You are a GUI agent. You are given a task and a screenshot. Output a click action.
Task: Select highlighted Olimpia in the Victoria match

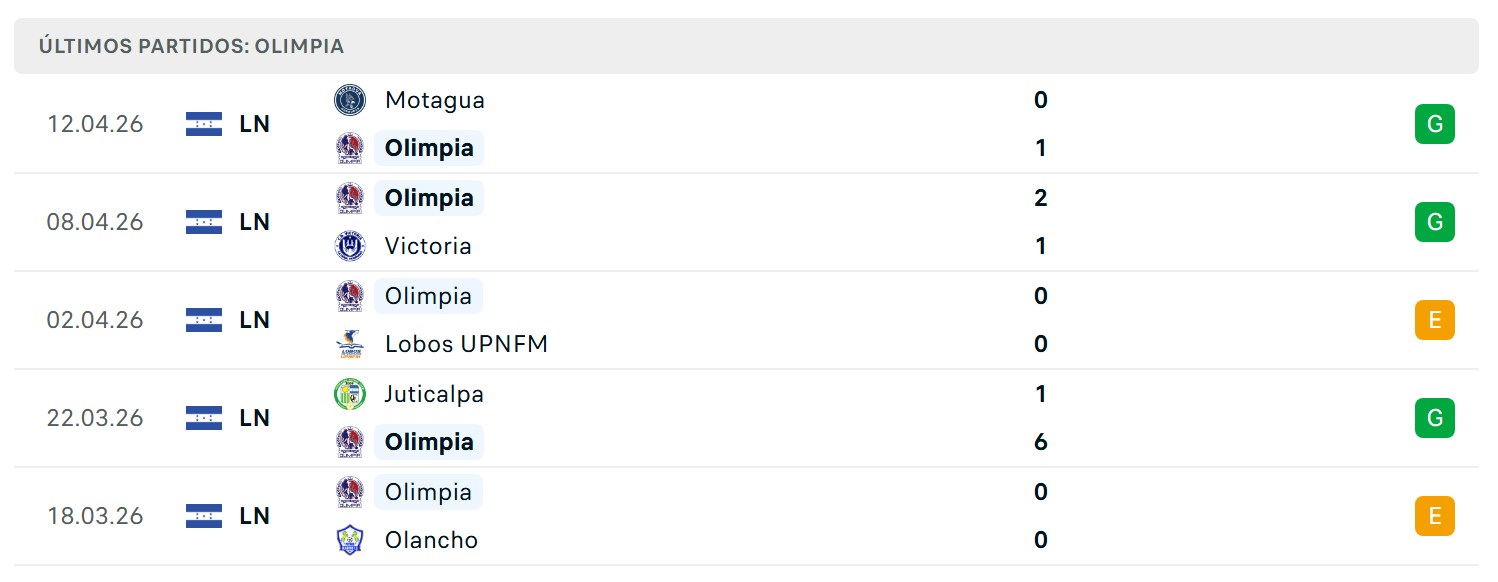(x=429, y=198)
